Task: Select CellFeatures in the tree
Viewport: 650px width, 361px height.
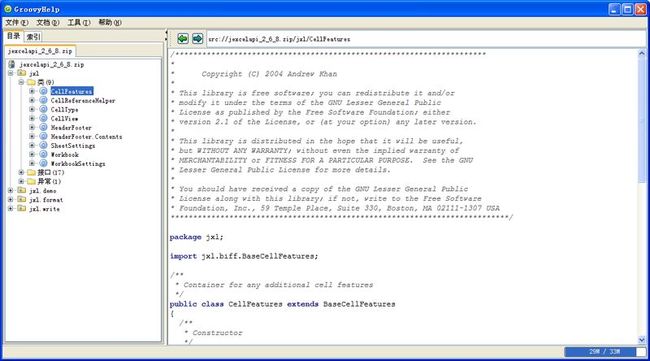Action: point(72,91)
